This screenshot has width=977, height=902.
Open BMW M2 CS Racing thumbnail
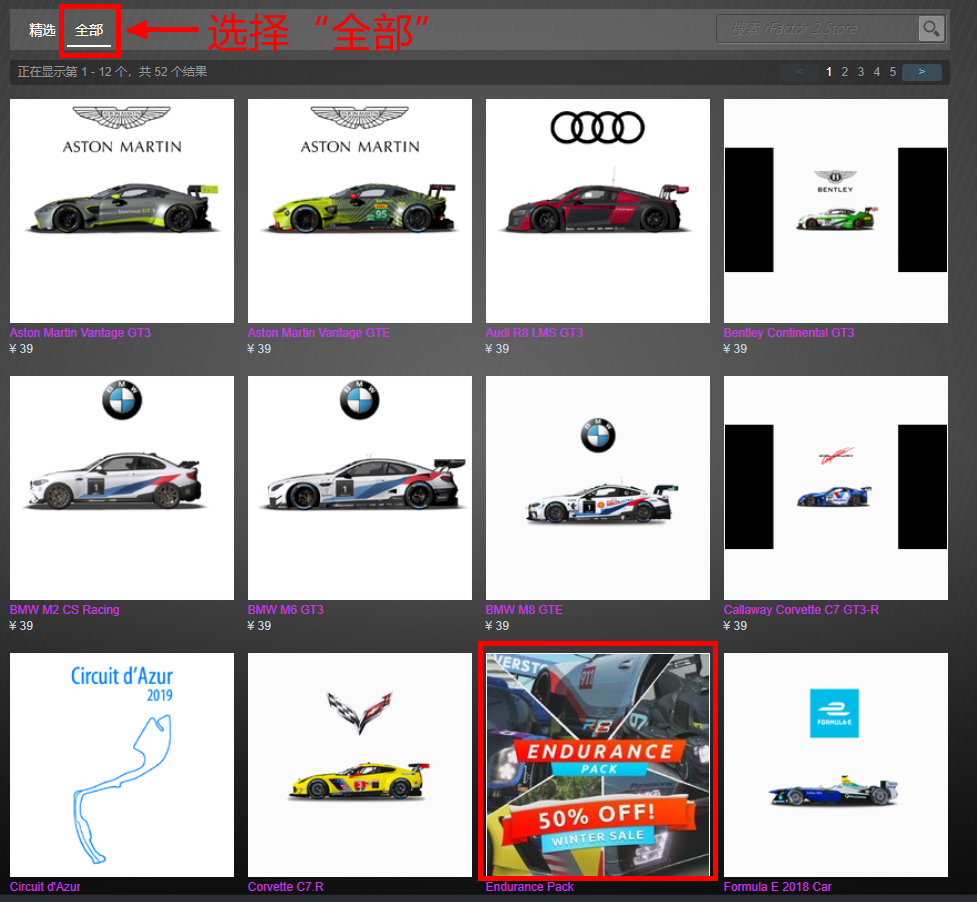(x=122, y=488)
